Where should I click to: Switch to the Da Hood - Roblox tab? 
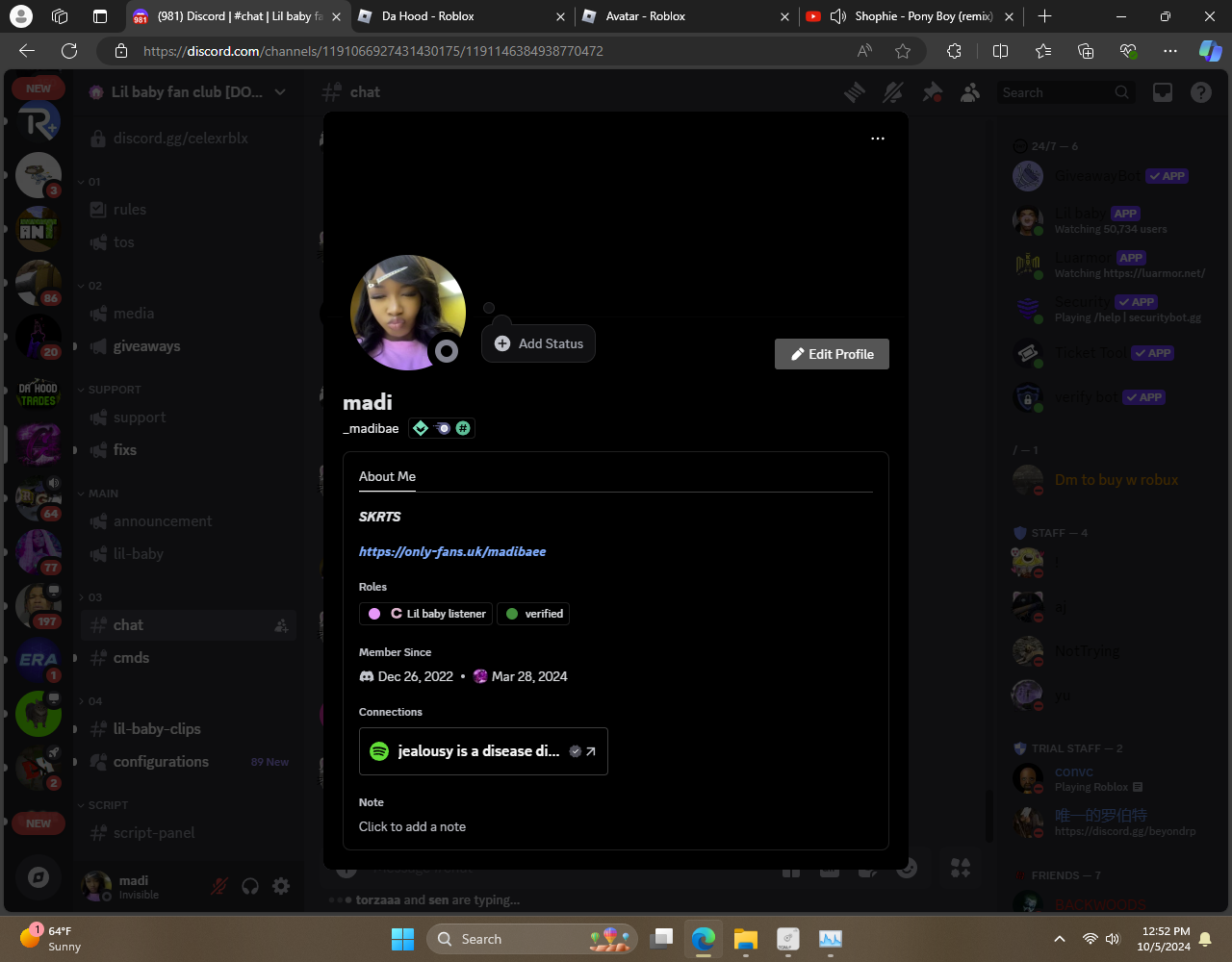[x=462, y=16]
